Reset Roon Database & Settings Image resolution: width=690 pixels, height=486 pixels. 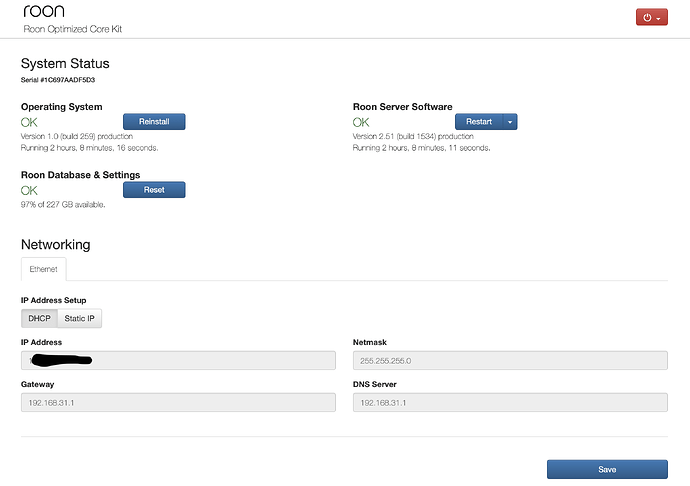(154, 189)
